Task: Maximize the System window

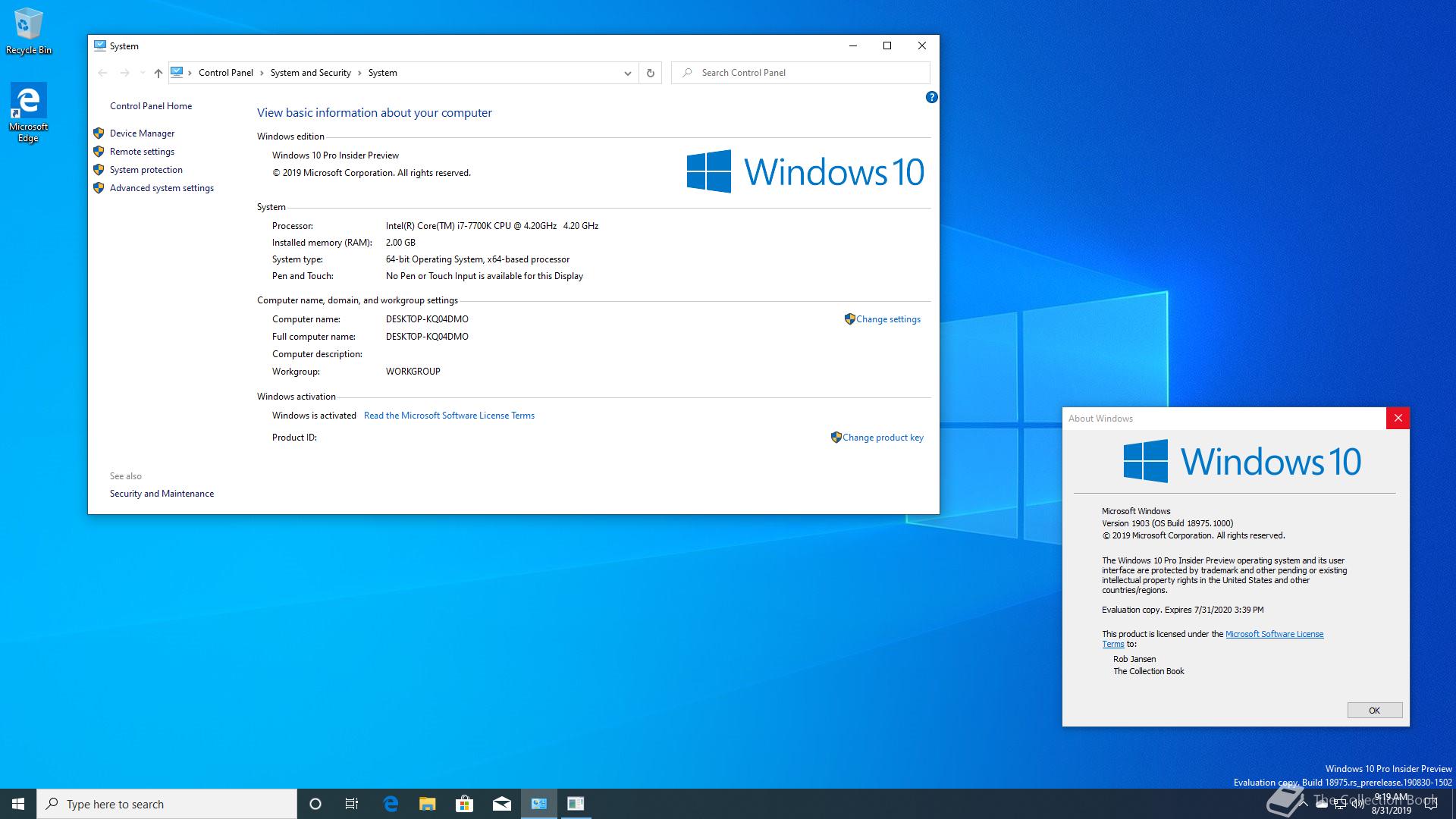Action: click(887, 45)
